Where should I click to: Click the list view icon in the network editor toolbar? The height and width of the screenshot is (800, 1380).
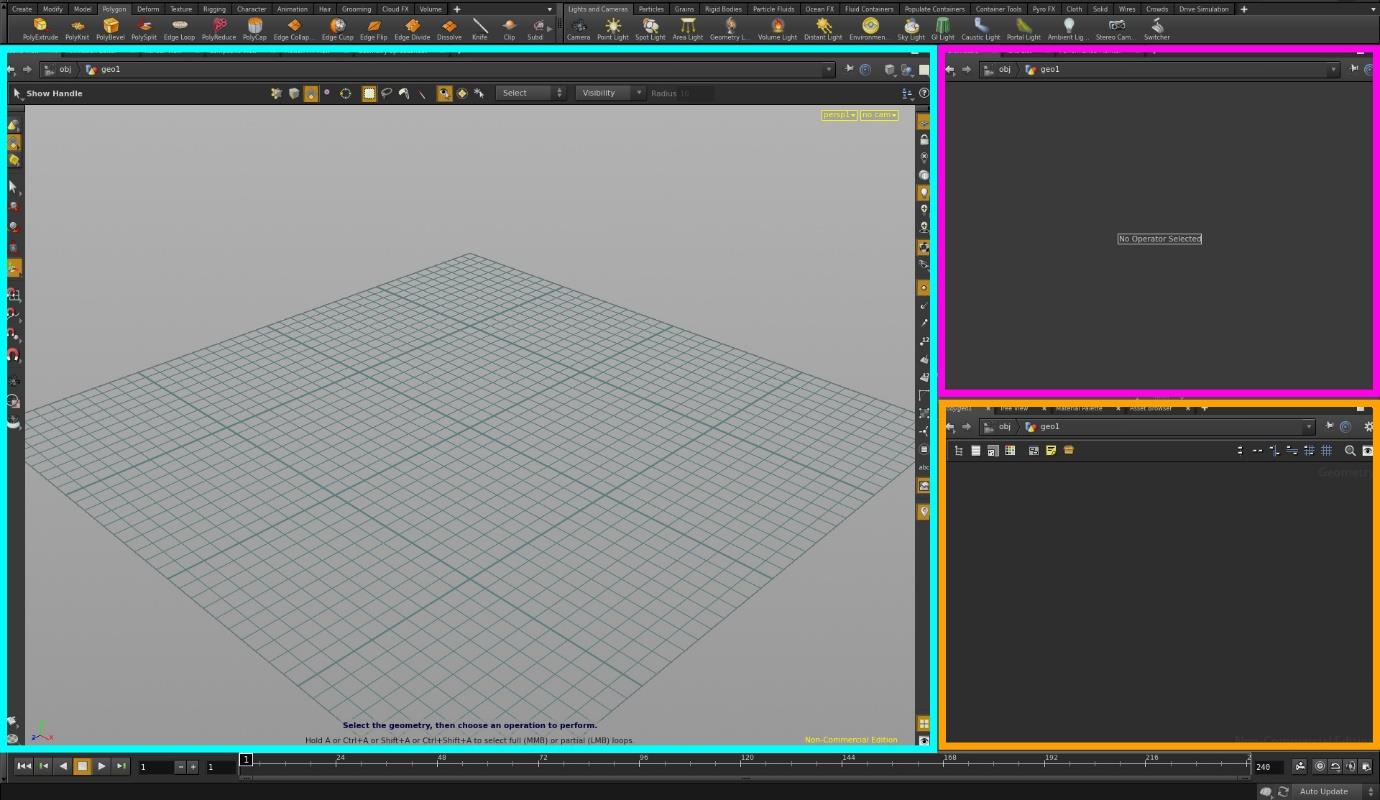coord(975,450)
